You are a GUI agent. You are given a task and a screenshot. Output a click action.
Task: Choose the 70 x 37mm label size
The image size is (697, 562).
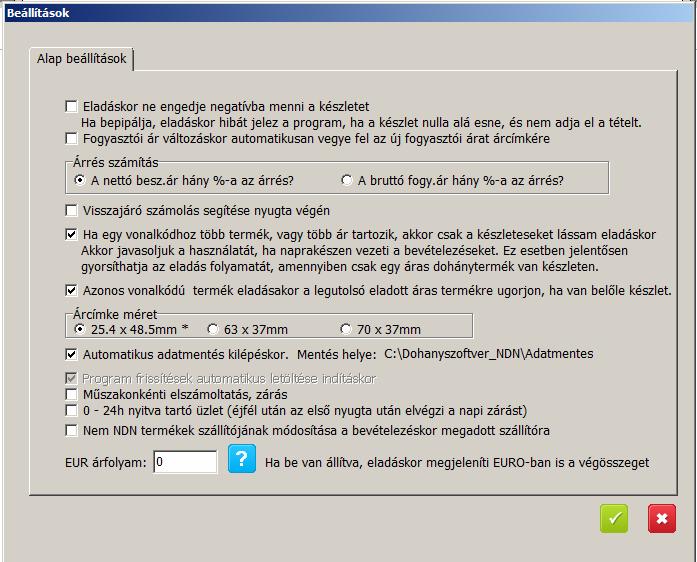click(x=345, y=329)
